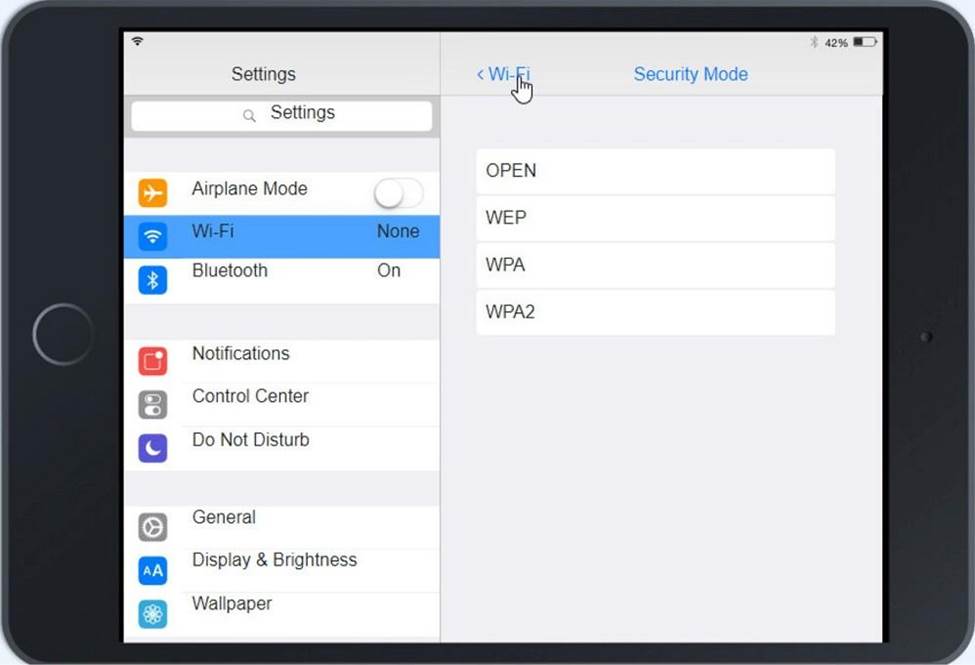Click the Settings search field
This screenshot has height=665, width=975.
282,115
